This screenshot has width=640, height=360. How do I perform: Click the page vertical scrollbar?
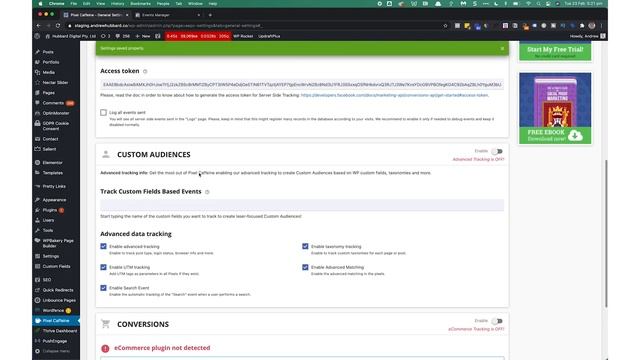606,233
